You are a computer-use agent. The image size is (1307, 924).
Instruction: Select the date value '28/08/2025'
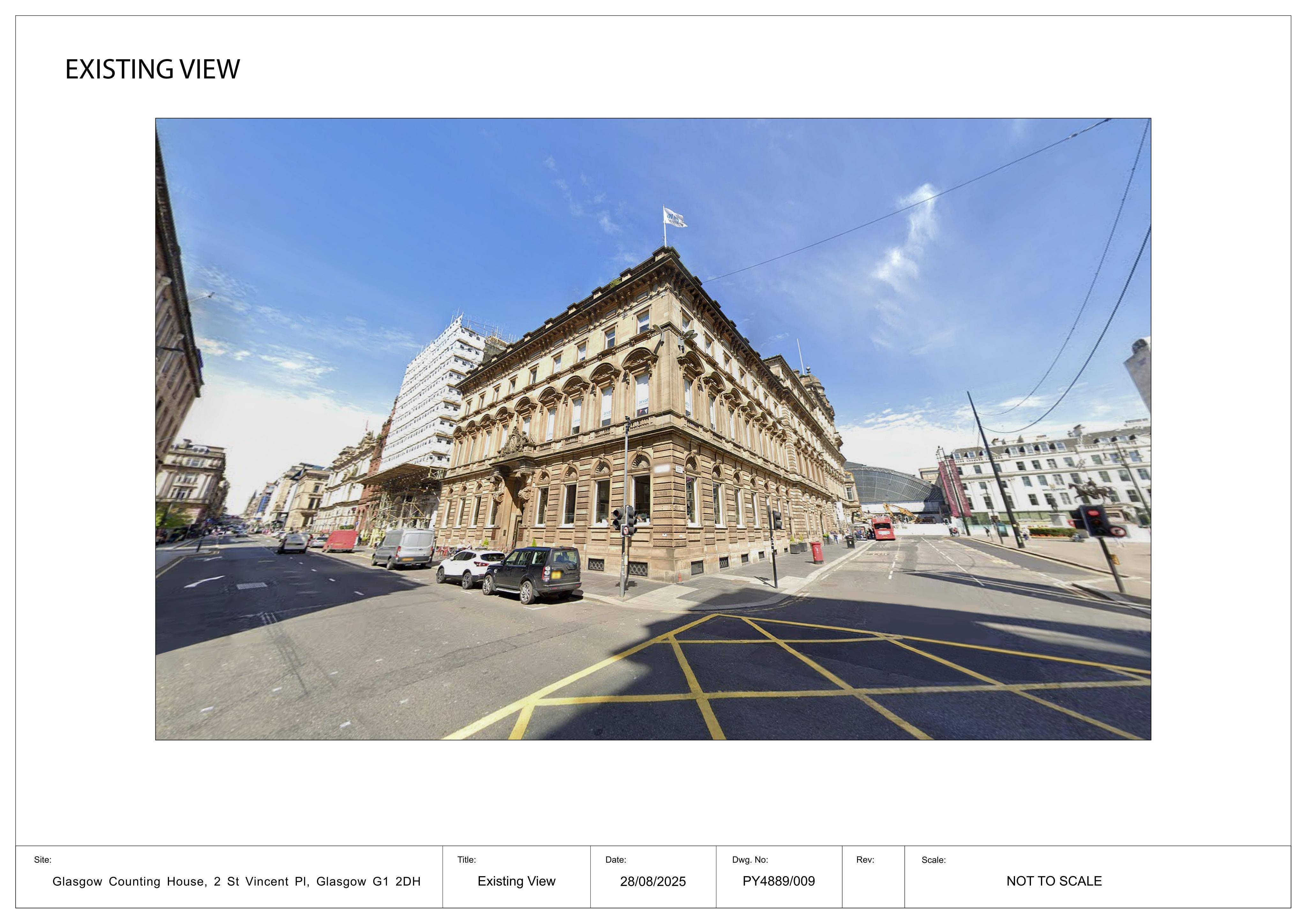[x=653, y=881]
